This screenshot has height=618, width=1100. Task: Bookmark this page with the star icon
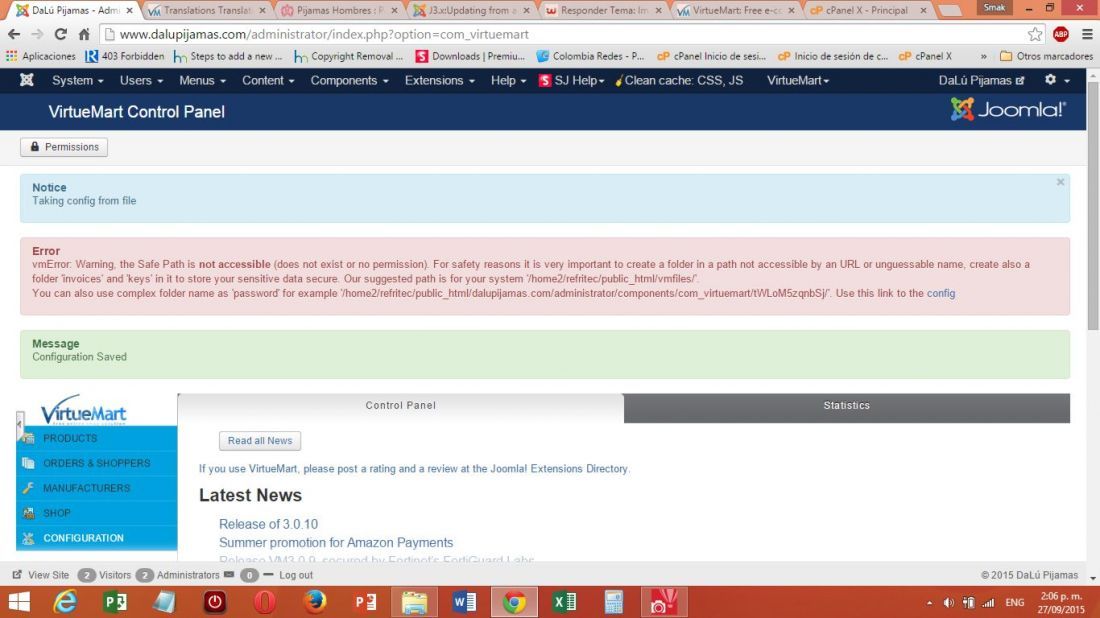tap(1035, 34)
